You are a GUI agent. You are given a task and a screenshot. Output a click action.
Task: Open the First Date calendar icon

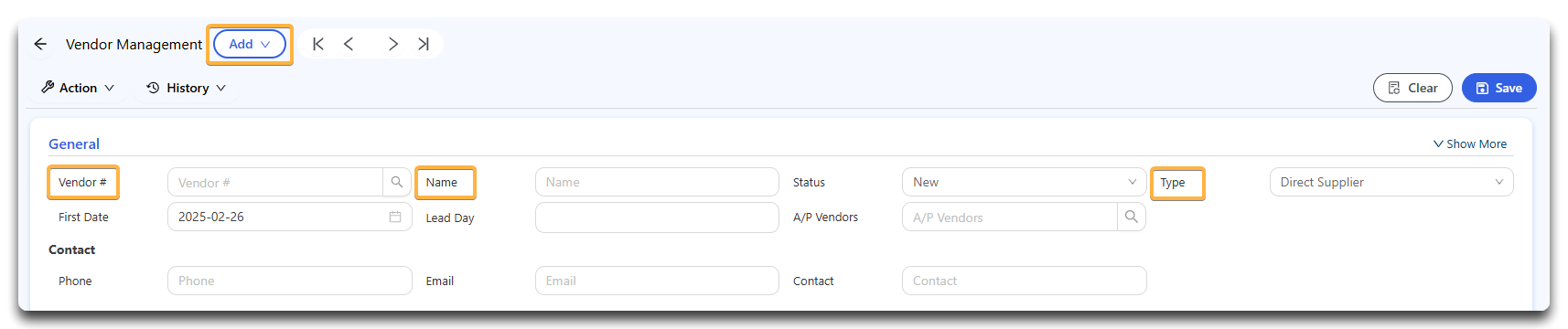click(395, 217)
